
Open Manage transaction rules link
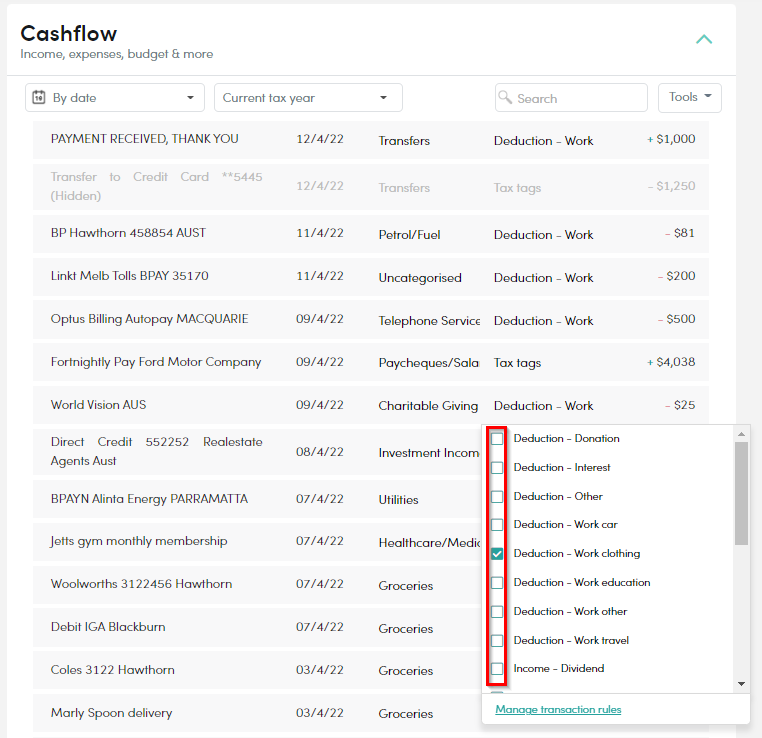point(558,709)
